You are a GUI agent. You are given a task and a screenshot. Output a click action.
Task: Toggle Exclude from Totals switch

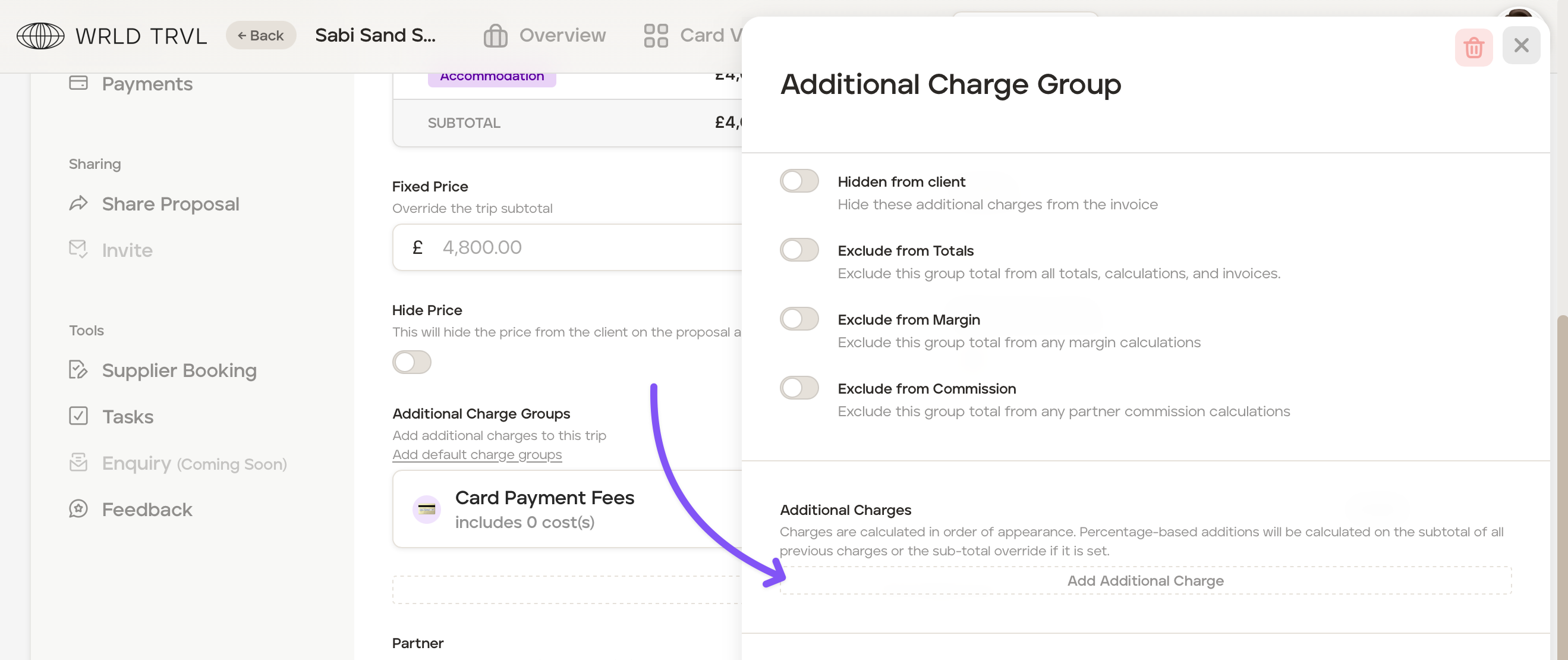[x=799, y=250]
